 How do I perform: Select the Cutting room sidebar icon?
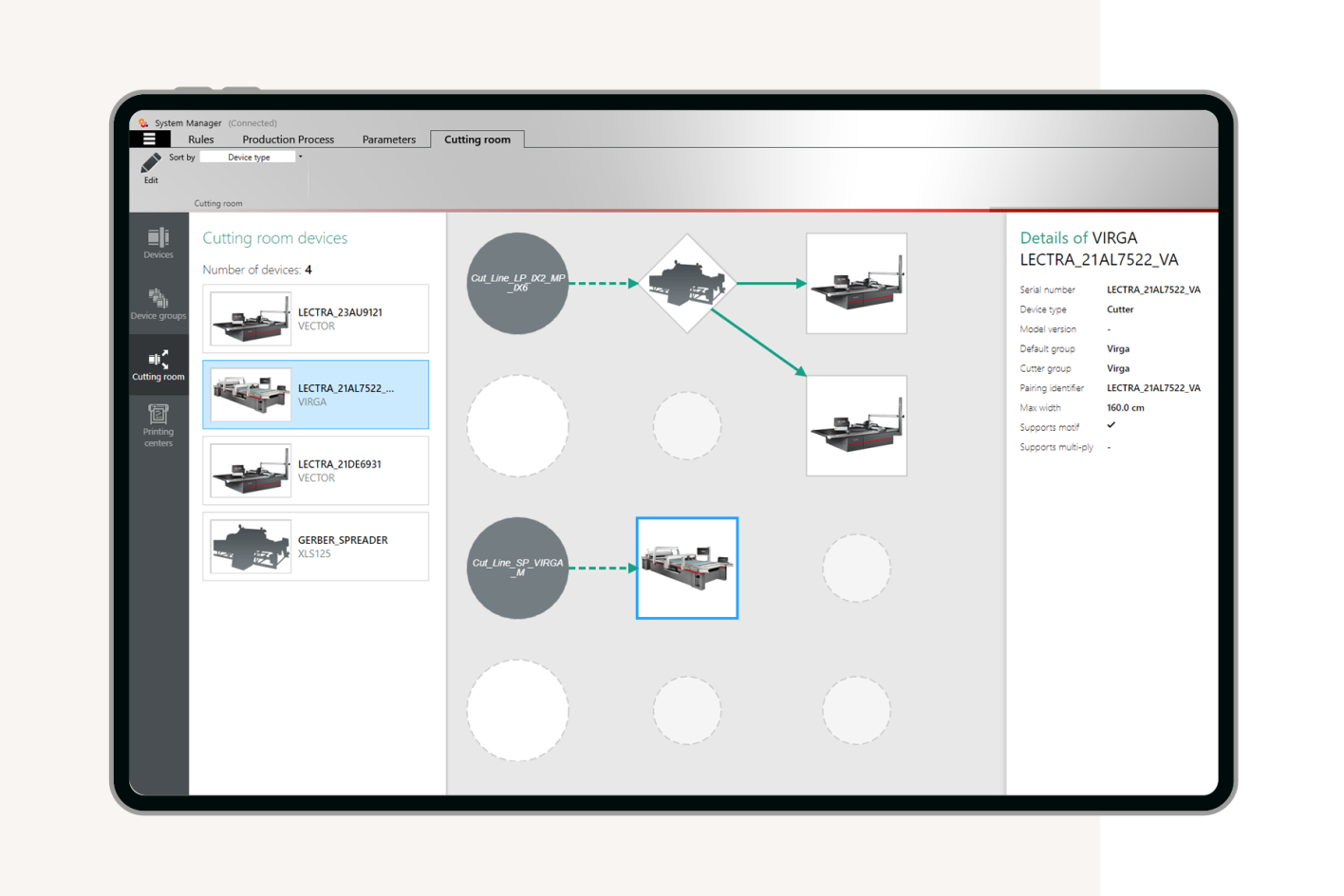point(159,364)
